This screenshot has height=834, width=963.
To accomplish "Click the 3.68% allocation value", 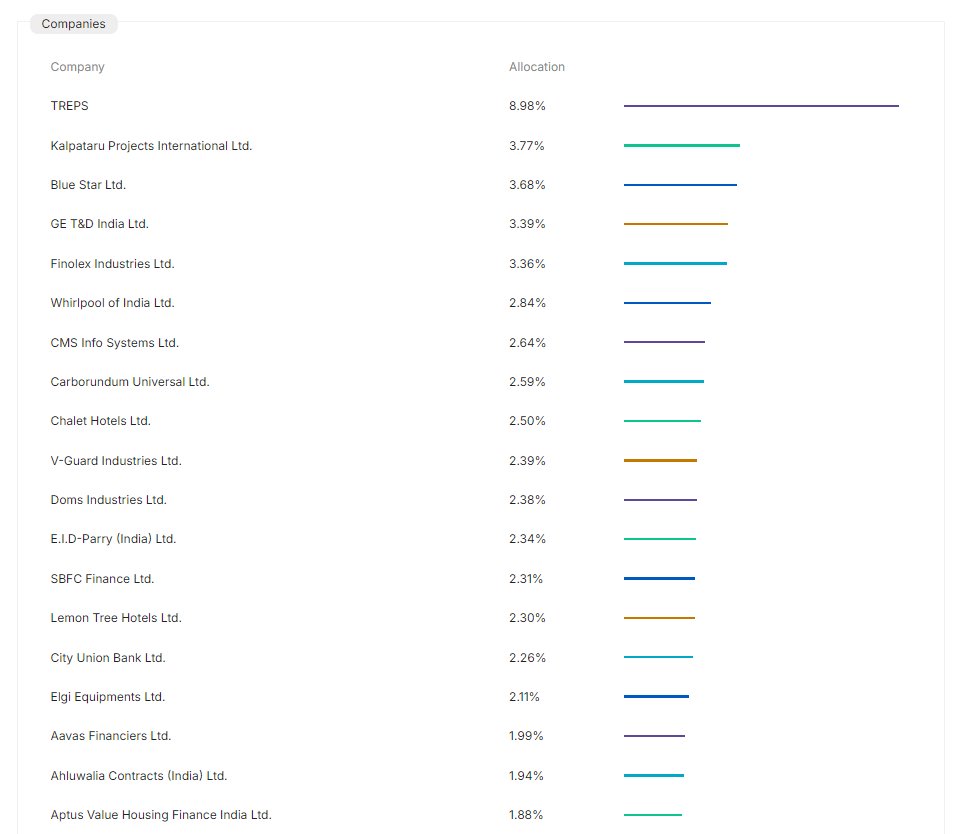I will 527,185.
